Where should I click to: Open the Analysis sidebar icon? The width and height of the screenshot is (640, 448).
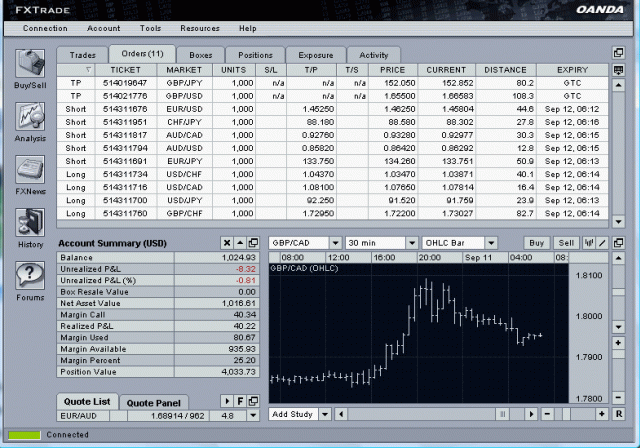tap(30, 117)
